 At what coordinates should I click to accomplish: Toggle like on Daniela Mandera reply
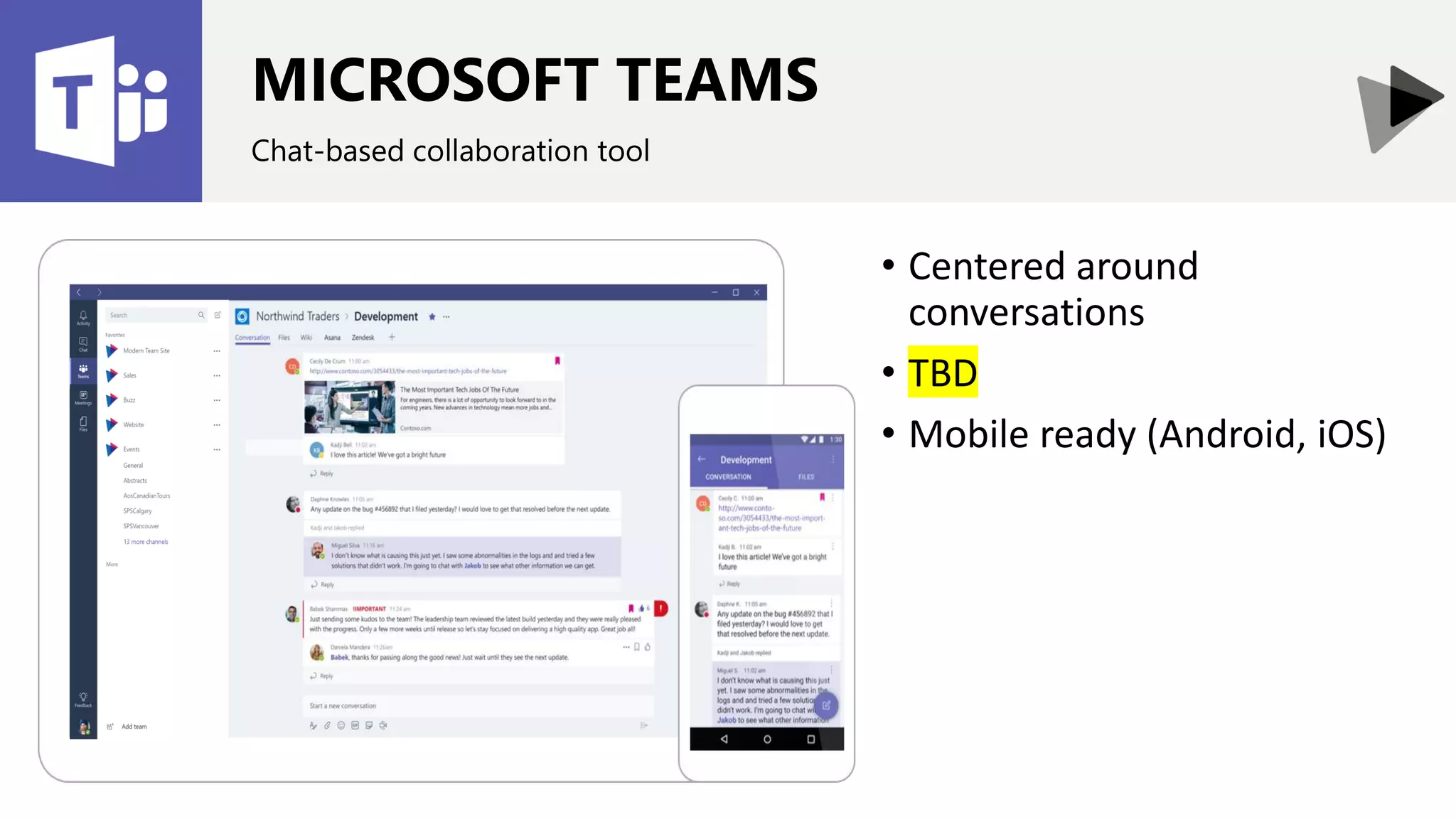pos(648,647)
